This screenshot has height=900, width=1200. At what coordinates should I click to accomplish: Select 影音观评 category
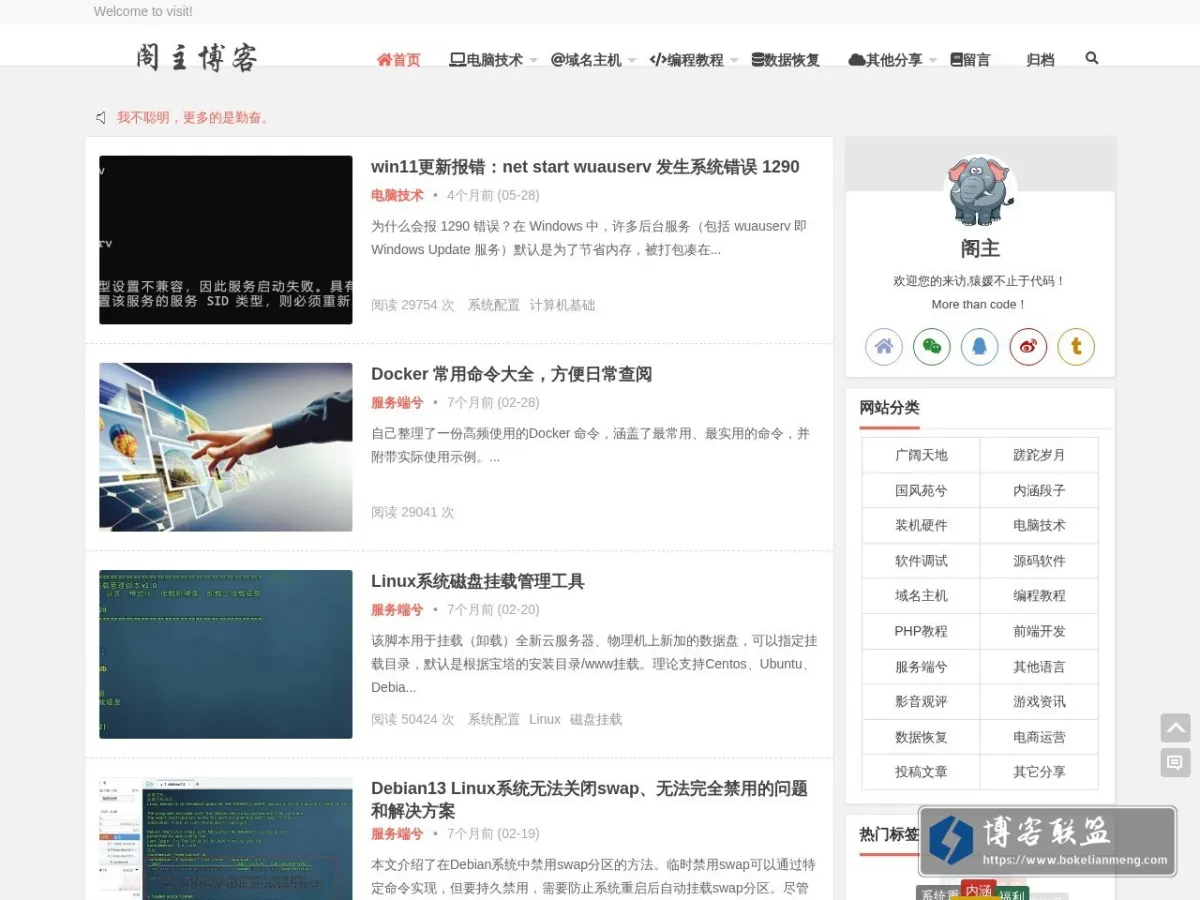921,702
